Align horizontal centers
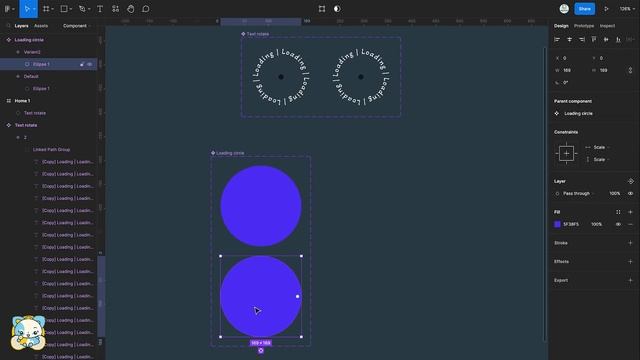Screen dimensions: 640x360 click(569, 40)
